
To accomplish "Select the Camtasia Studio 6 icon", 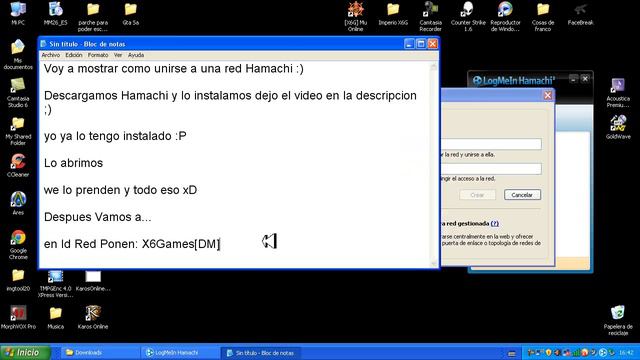I will (18, 93).
